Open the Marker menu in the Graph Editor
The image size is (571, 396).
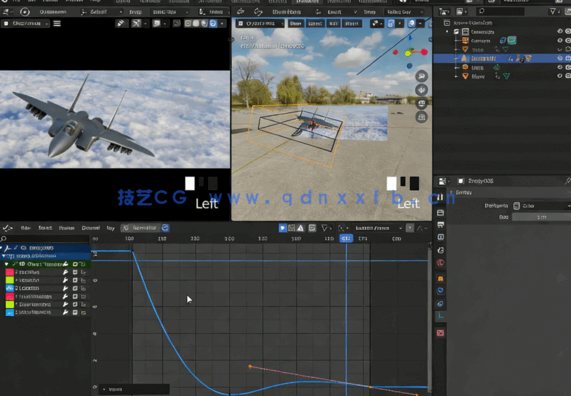point(67,228)
